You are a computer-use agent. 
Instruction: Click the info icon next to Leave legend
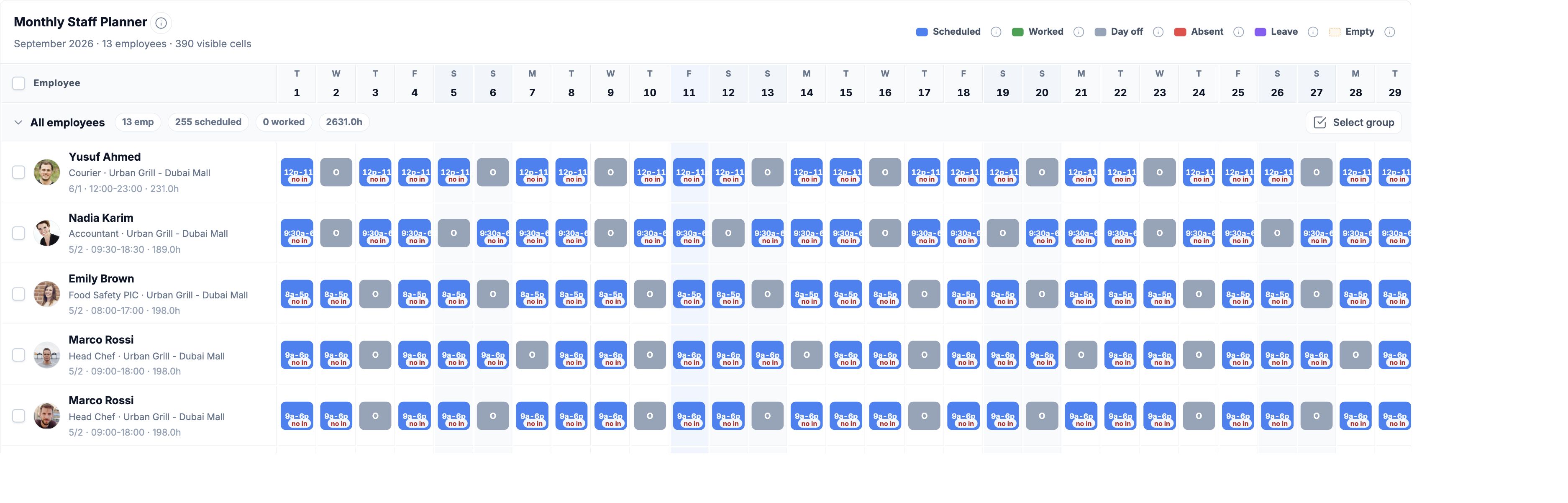click(1313, 32)
